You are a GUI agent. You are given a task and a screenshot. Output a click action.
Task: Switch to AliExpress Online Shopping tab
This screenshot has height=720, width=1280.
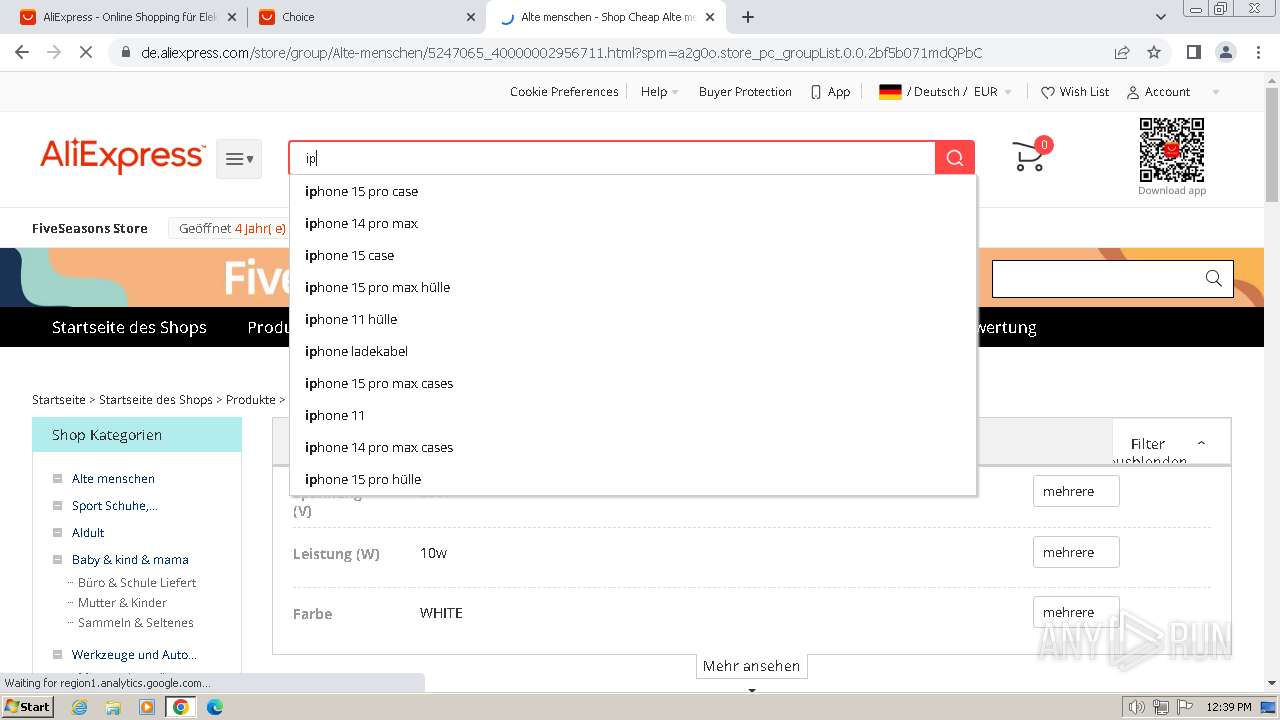coord(128,17)
